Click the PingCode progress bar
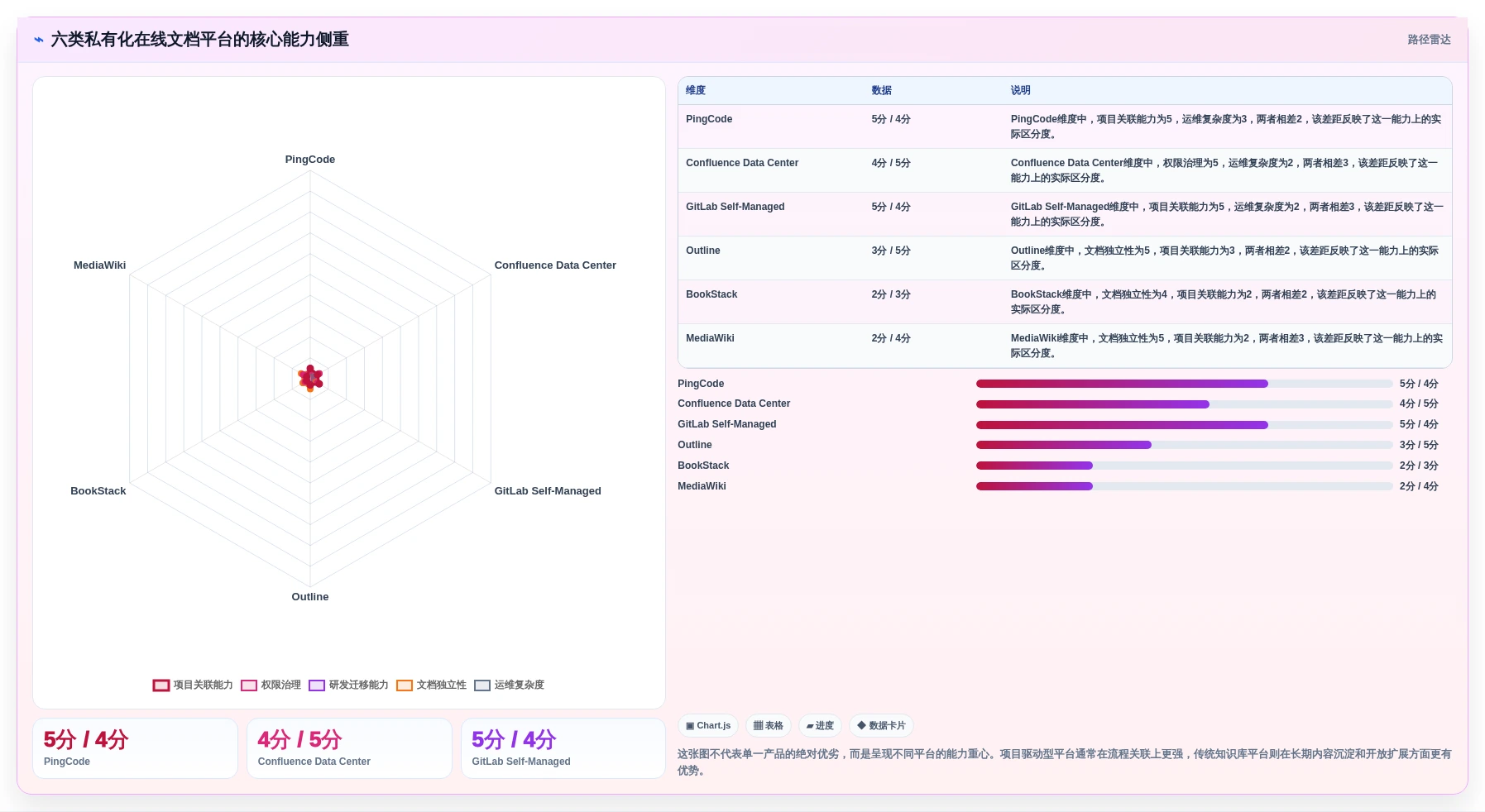1485x812 pixels. (x=1184, y=384)
